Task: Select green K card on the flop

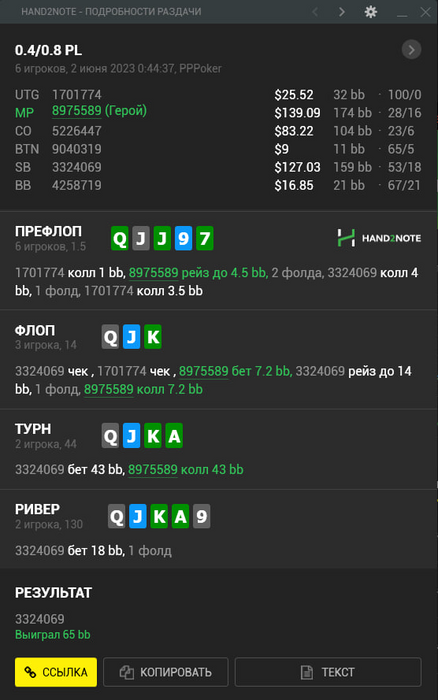Action: click(x=153, y=337)
